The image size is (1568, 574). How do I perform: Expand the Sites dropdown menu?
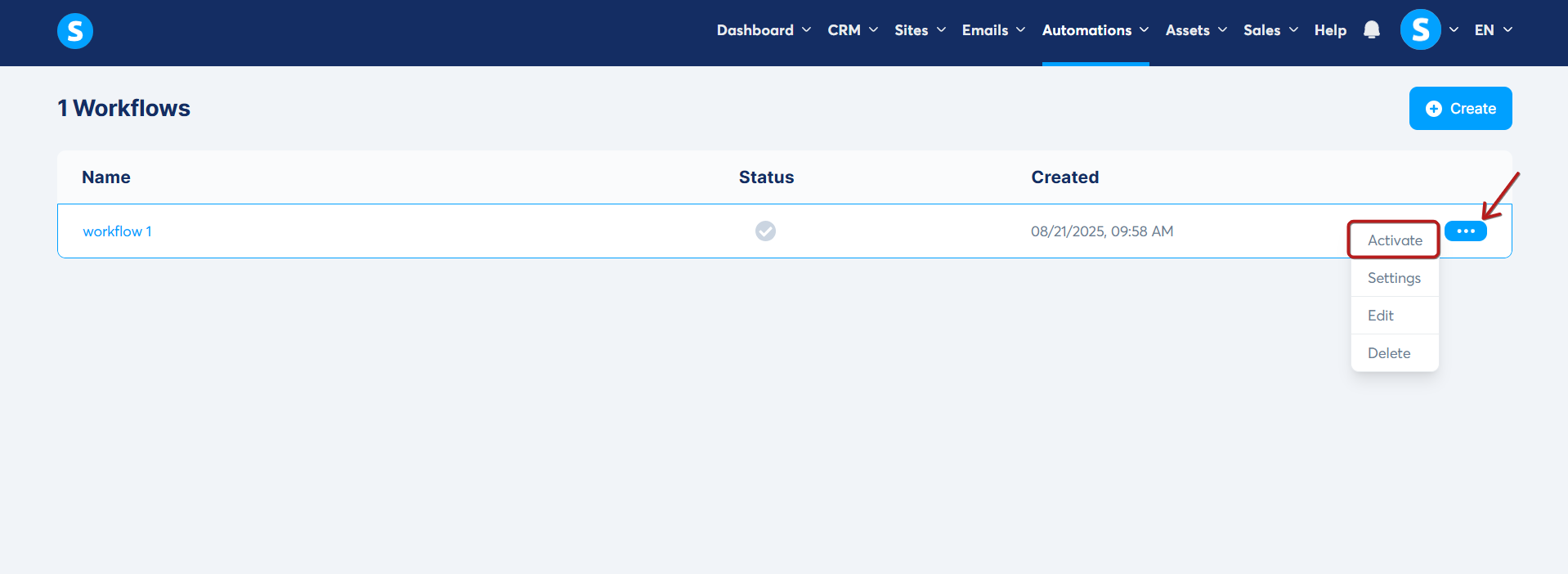920,30
